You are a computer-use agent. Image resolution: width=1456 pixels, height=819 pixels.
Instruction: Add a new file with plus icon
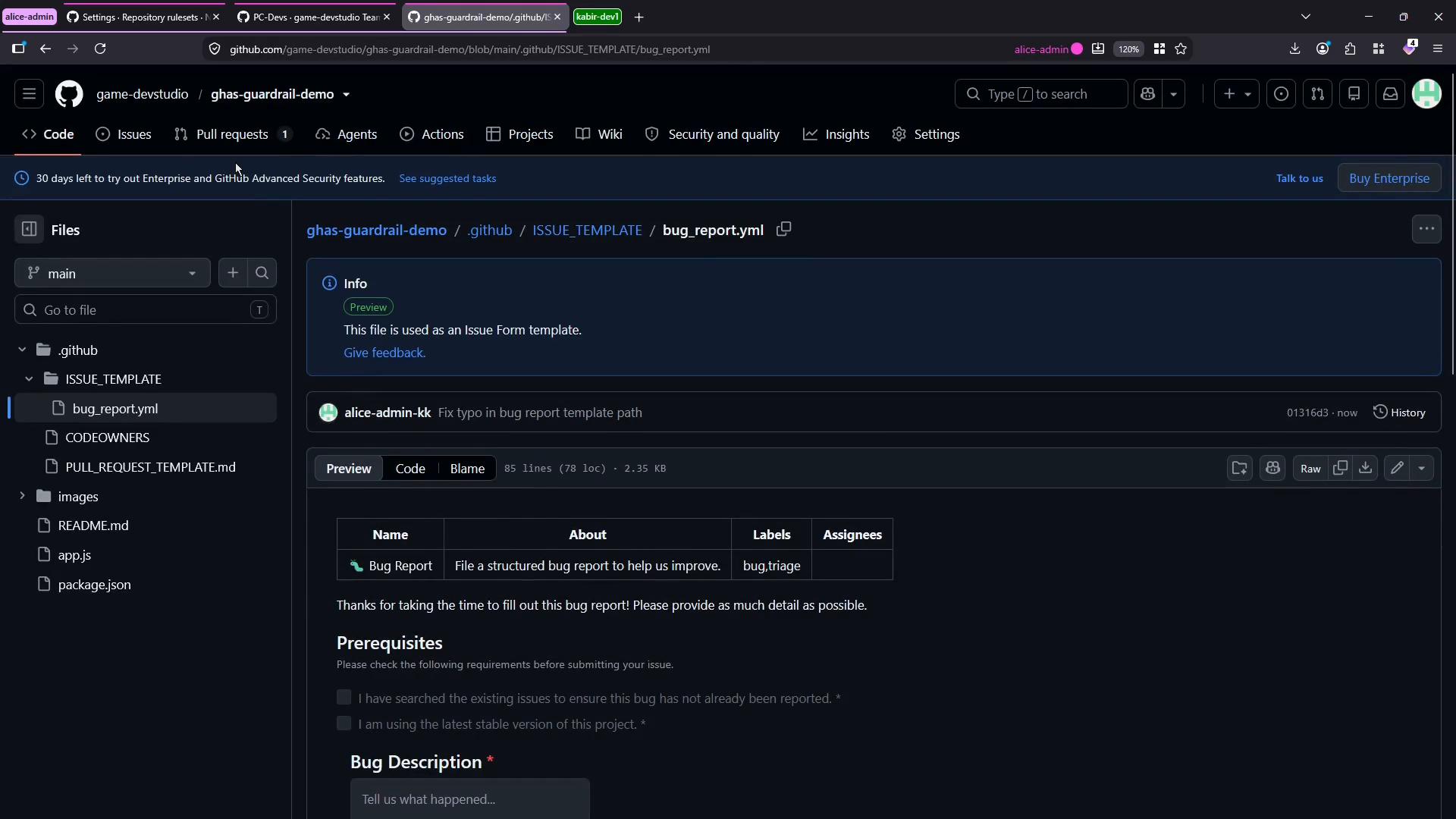coord(233,273)
